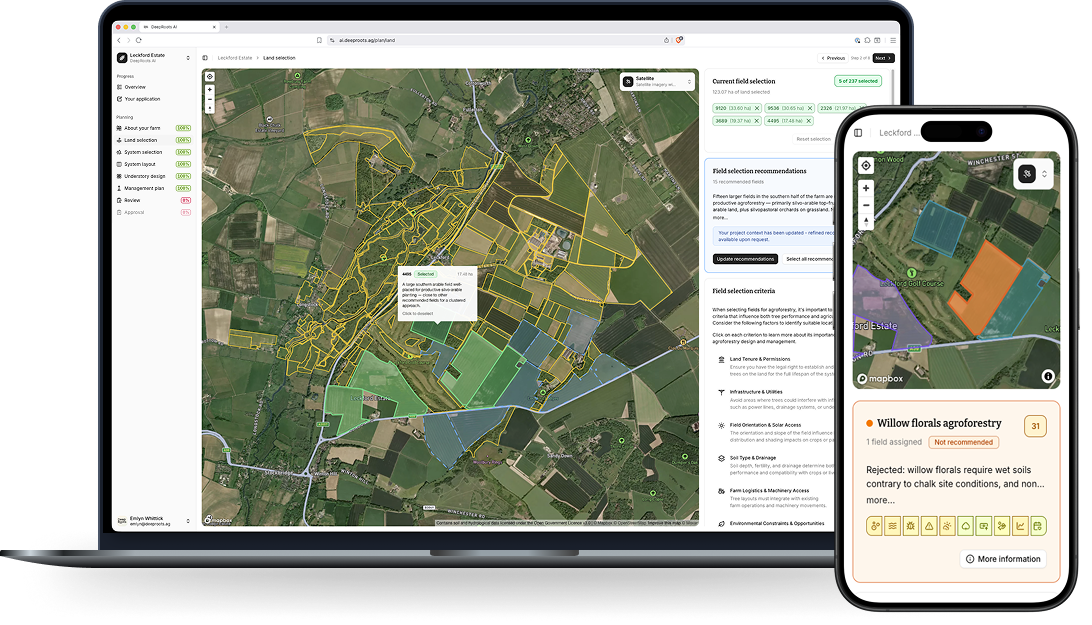Click the browser address bar URL
Viewport: 1092px width, 625px height.
(x=367, y=40)
